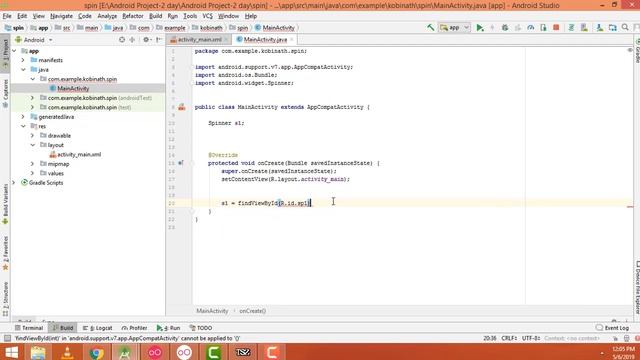Open the File menu
This screenshot has width=640, height=360.
[7, 16]
